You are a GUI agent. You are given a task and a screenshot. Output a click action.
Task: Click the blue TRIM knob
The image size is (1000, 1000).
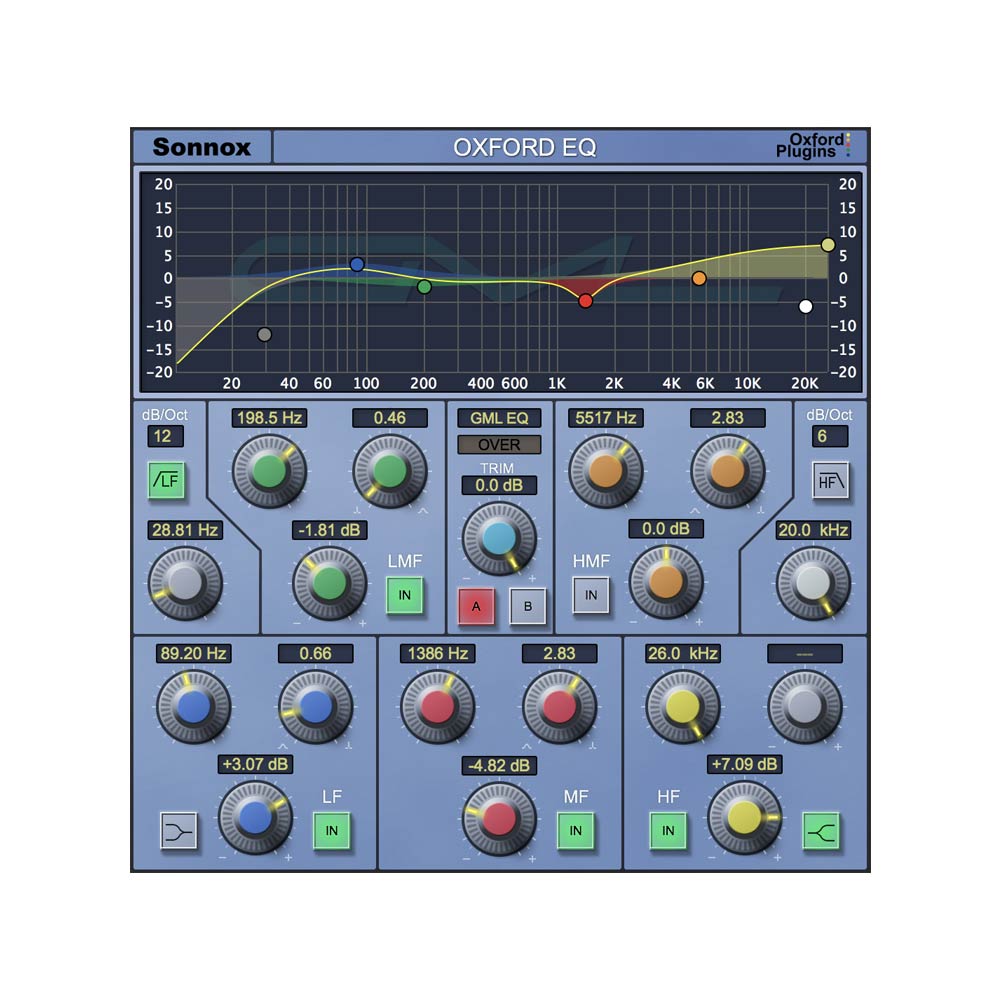(498, 538)
